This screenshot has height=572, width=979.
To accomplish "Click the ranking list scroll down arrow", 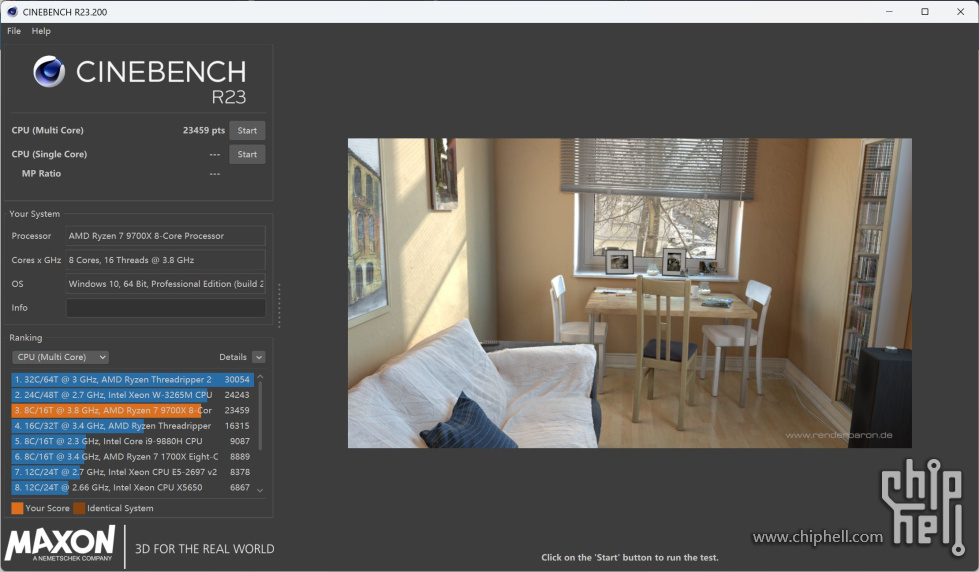I will tap(260, 490).
